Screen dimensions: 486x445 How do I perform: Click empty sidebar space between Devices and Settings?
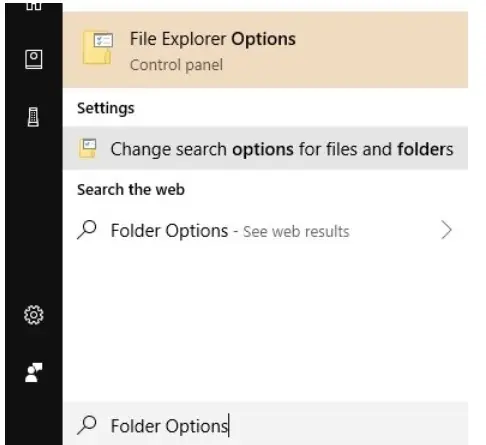coord(34,215)
